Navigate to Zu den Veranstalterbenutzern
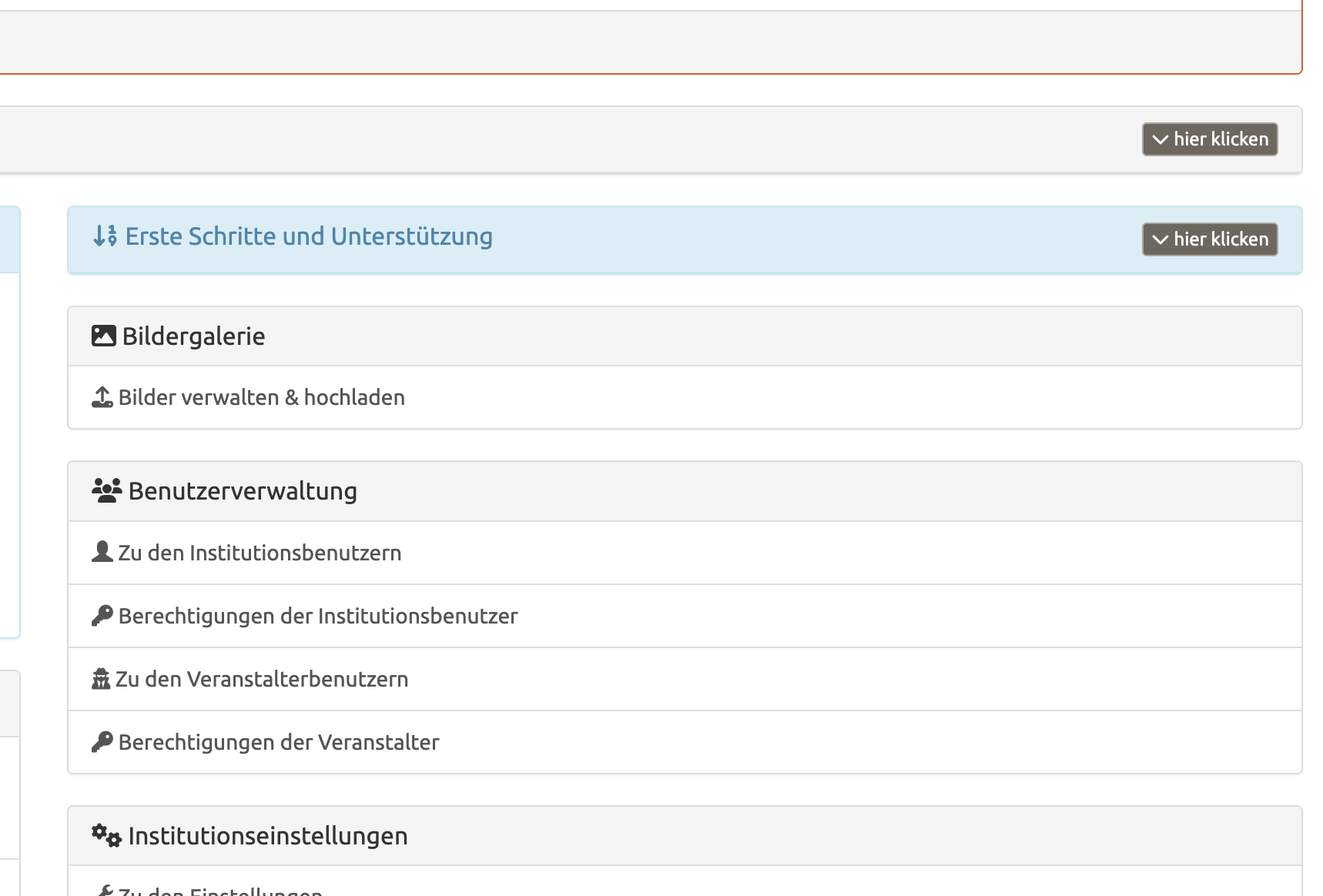The height and width of the screenshot is (896, 1323). point(262,680)
